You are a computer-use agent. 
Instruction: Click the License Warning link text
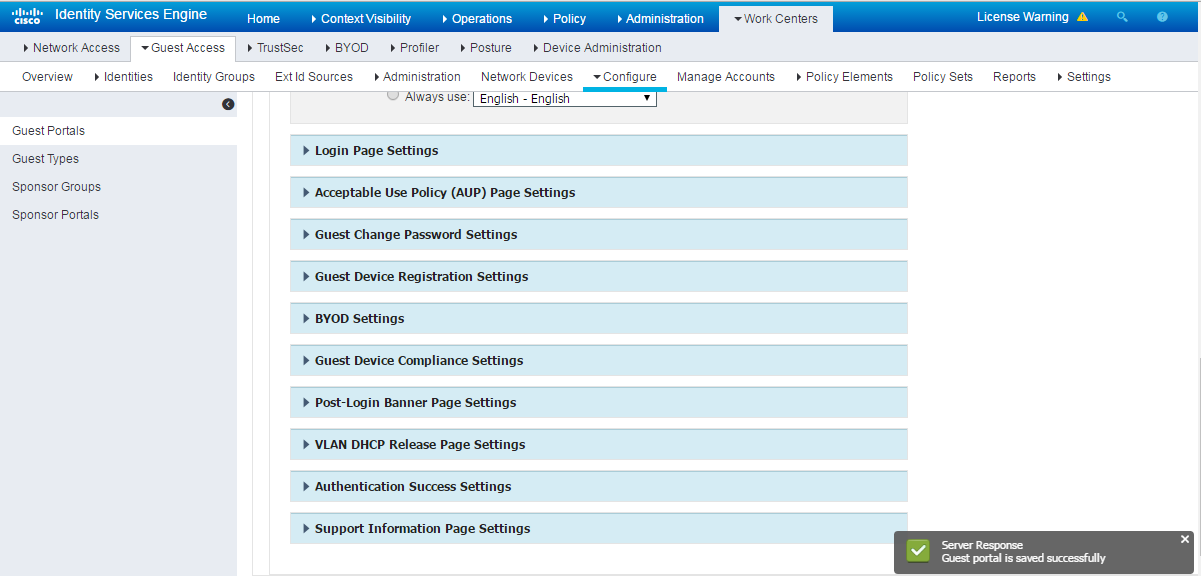pyautogui.click(x=1022, y=17)
